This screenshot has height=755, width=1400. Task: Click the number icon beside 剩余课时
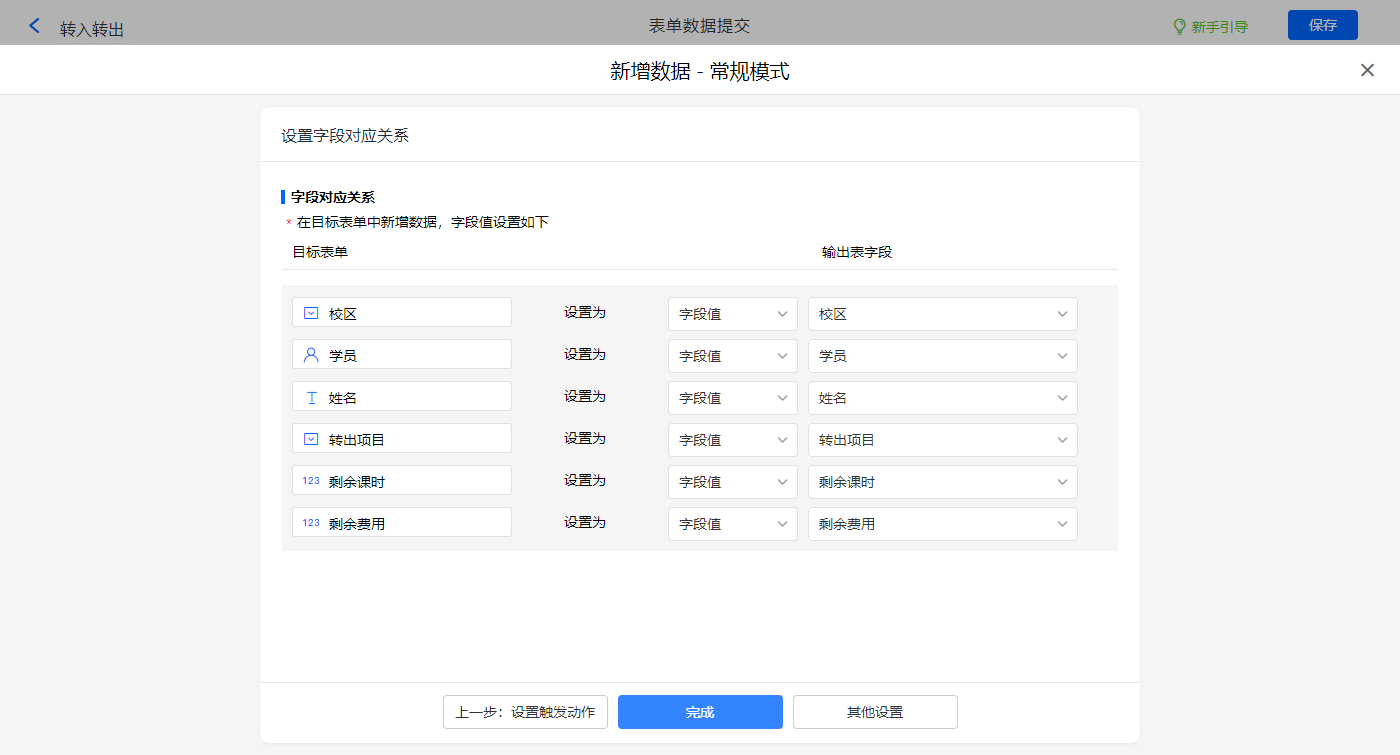(x=311, y=481)
